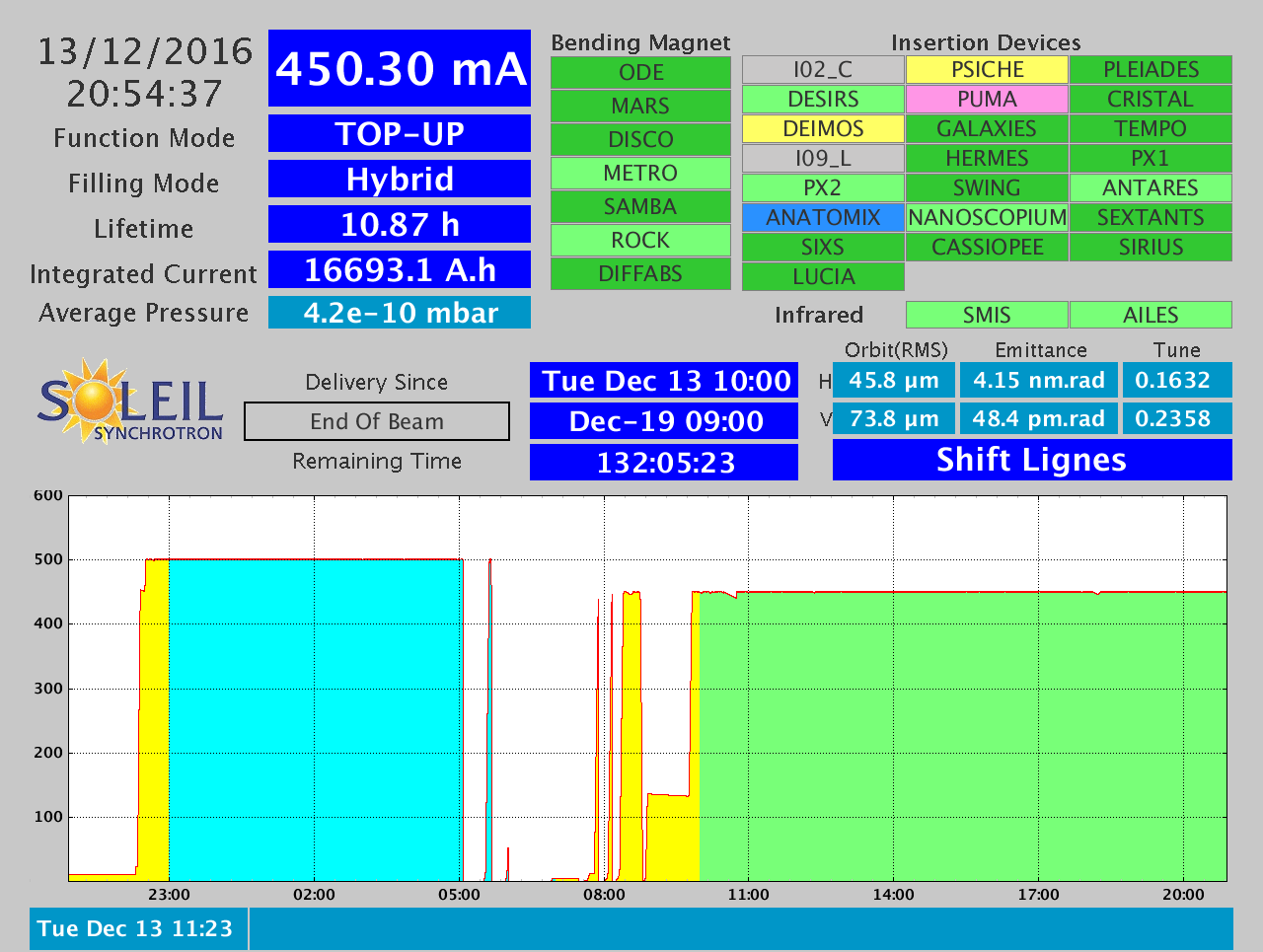This screenshot has height=952, width=1263.
Task: Select the TOP-UP function mode value
Action: pyautogui.click(x=400, y=133)
